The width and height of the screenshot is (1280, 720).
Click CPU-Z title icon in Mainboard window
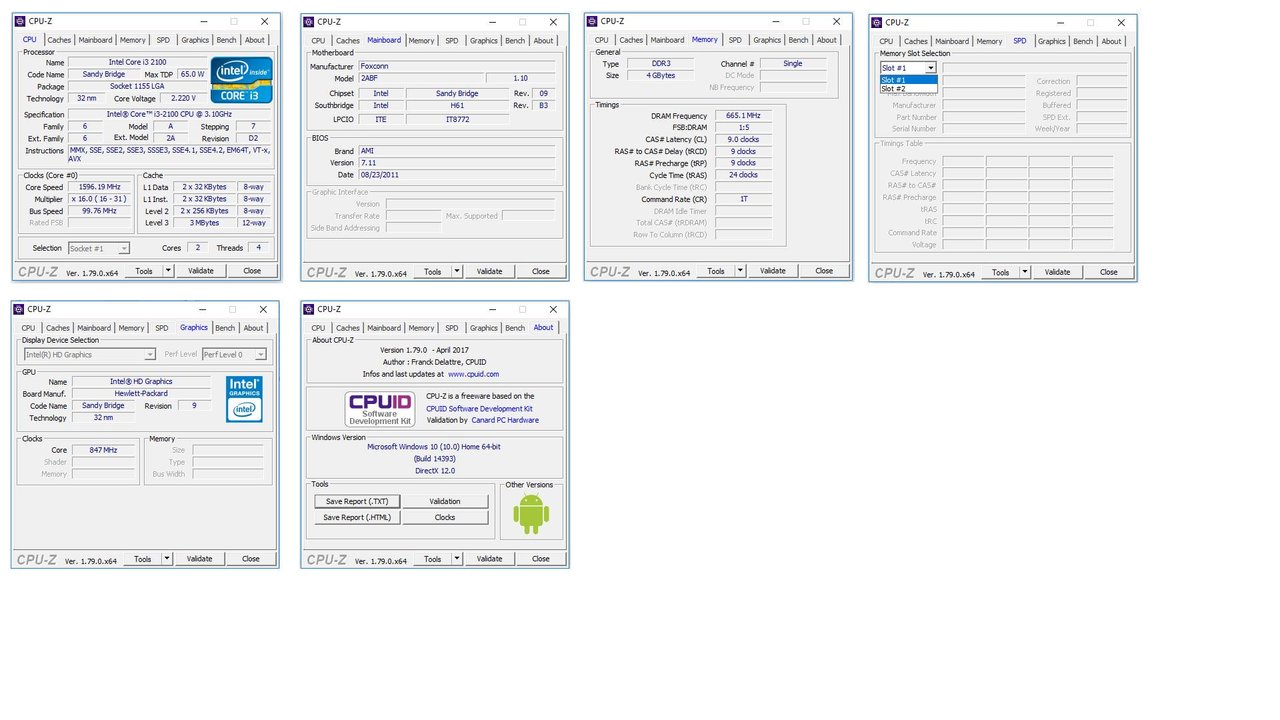point(309,21)
